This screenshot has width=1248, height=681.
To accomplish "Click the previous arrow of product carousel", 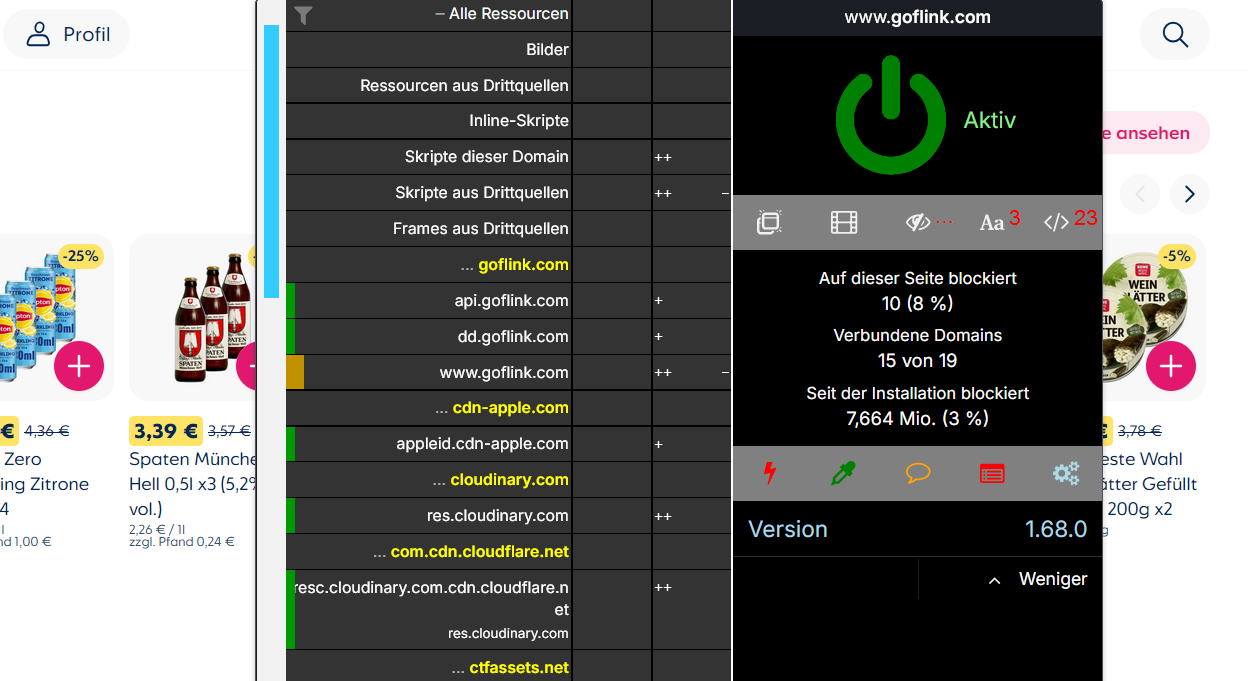I will click(x=1140, y=194).
